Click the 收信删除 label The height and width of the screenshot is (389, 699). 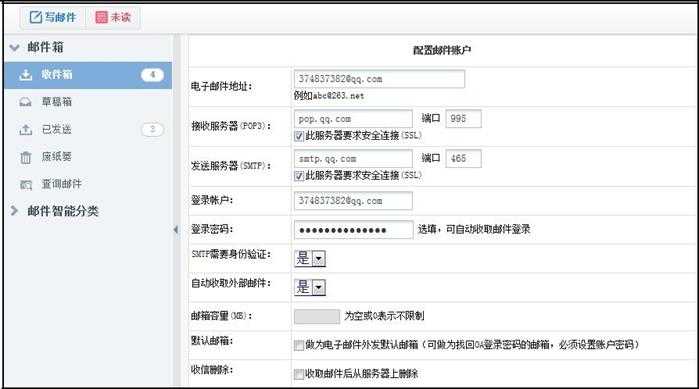click(x=212, y=370)
